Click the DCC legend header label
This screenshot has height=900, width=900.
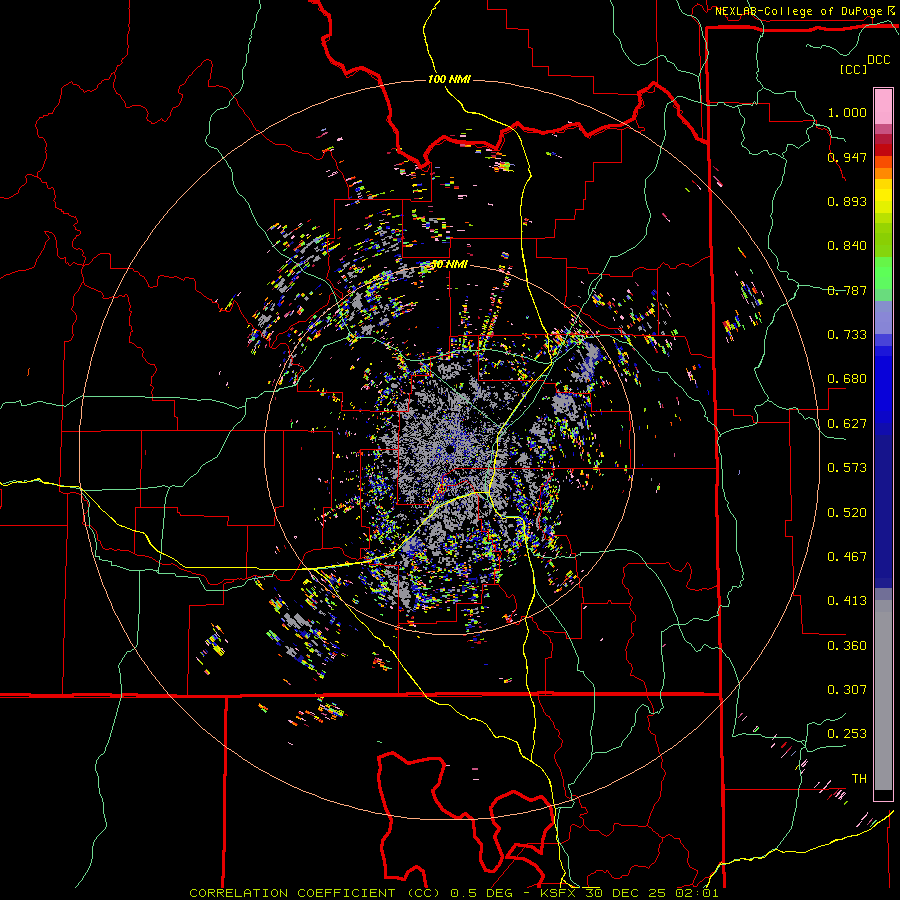[x=878, y=60]
